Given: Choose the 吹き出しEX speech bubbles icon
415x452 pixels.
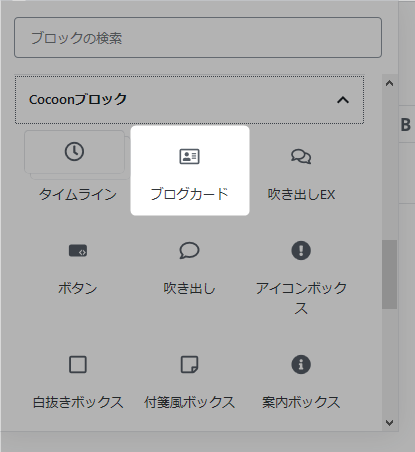Looking at the screenshot, I should [301, 156].
